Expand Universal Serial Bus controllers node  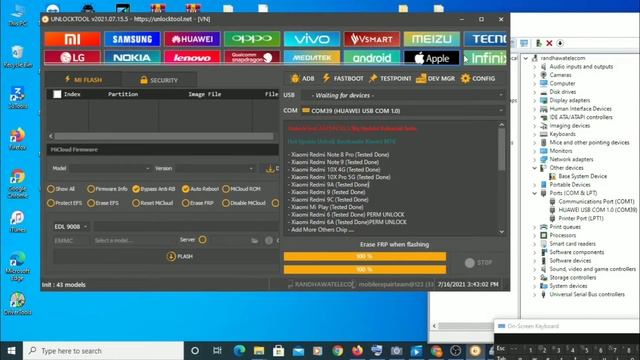pos(535,294)
